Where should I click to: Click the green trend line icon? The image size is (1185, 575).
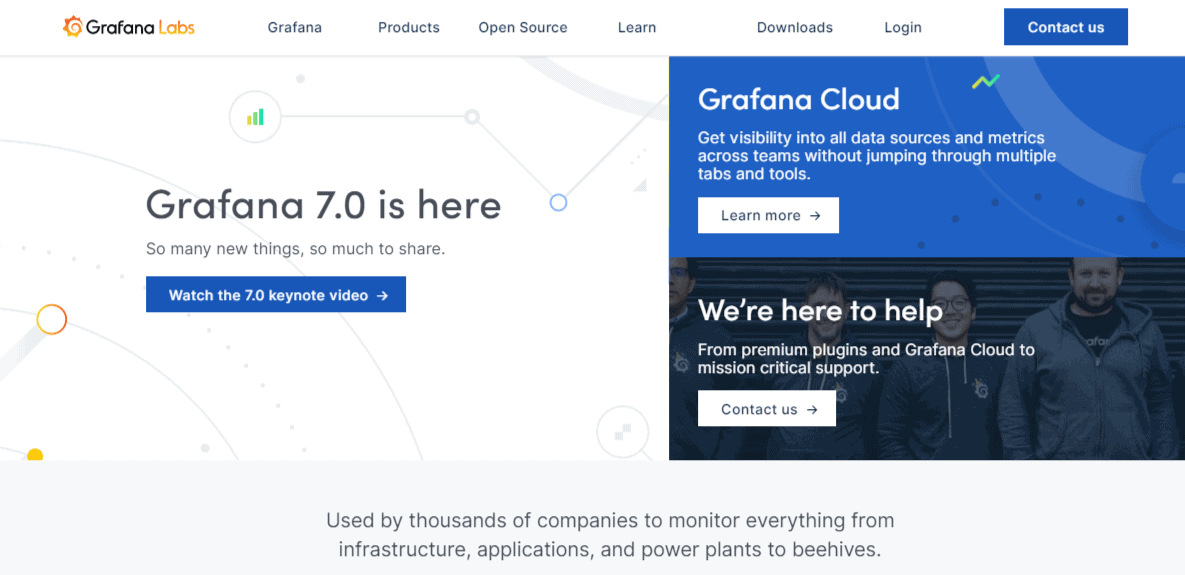pyautogui.click(x=985, y=81)
